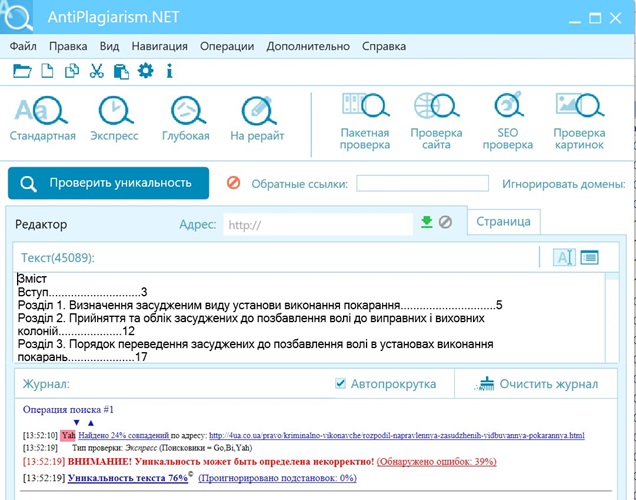Load page with green download arrow icon
636x500 pixels.
coord(427,222)
